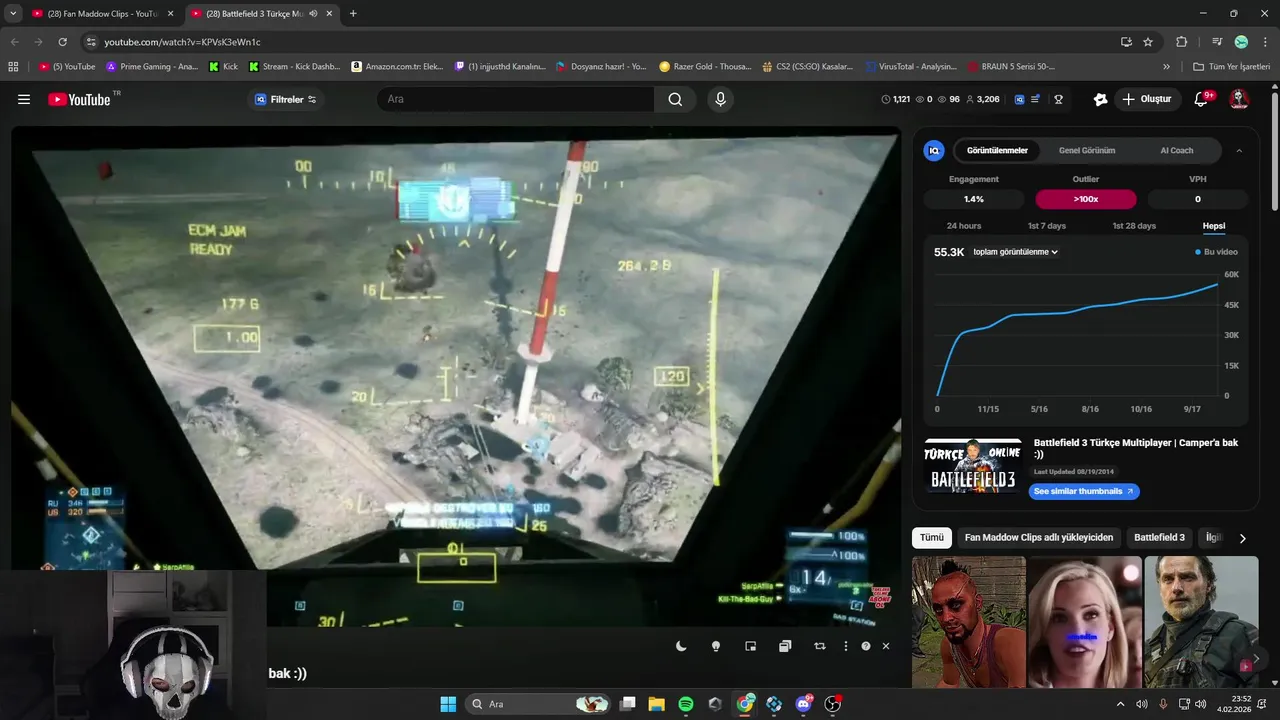Select the 1st 28 days range

[x=1134, y=226]
